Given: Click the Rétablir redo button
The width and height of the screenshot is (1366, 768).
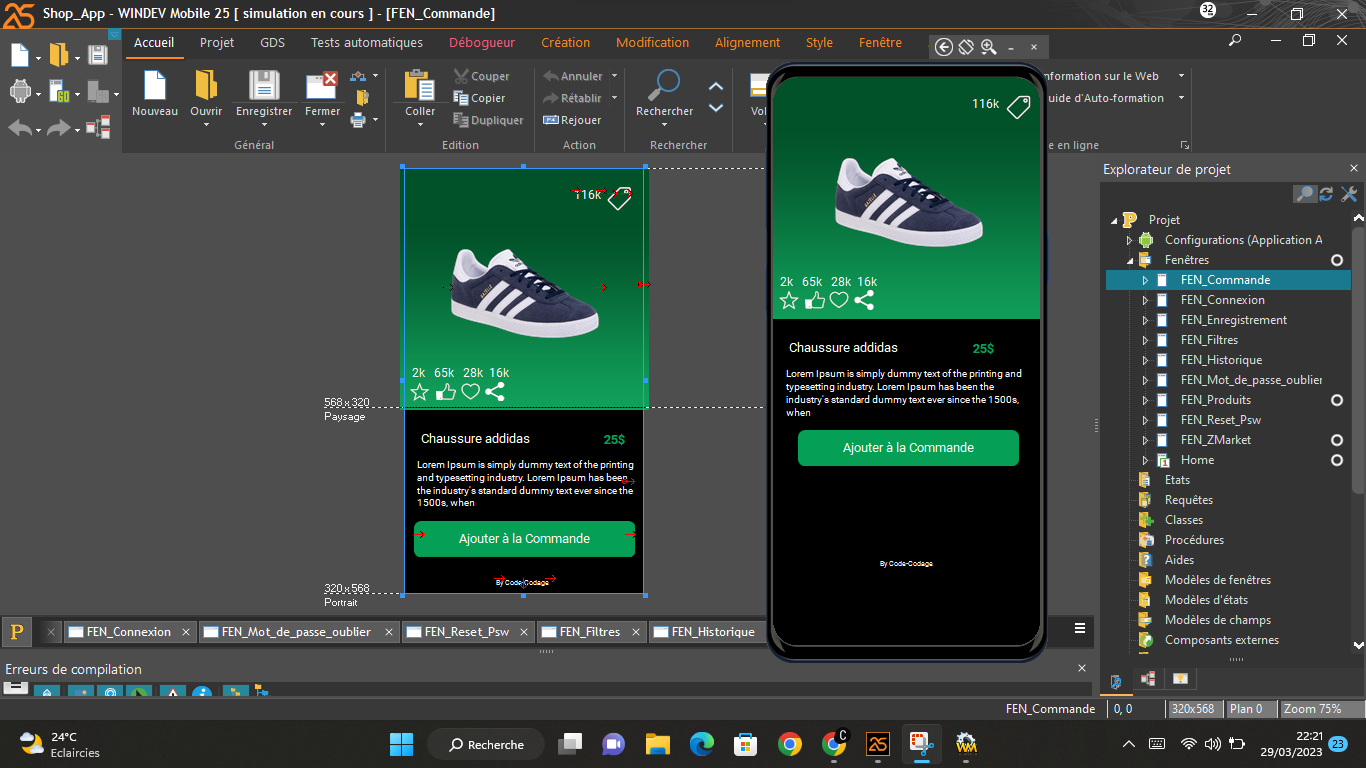Looking at the screenshot, I should (572, 98).
